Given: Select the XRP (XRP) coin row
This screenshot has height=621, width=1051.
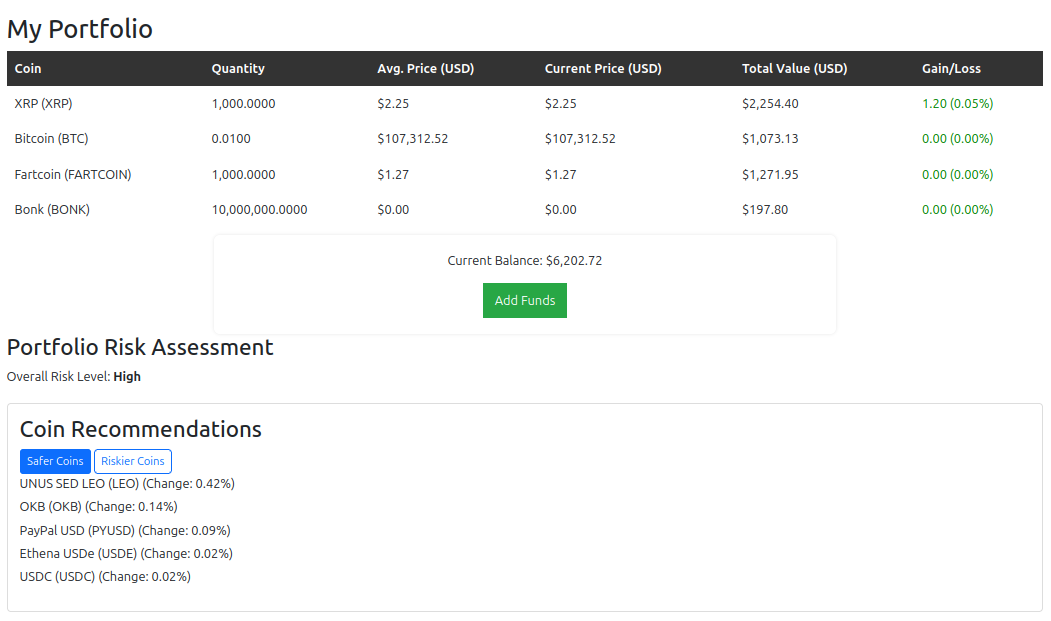Looking at the screenshot, I should point(43,104).
